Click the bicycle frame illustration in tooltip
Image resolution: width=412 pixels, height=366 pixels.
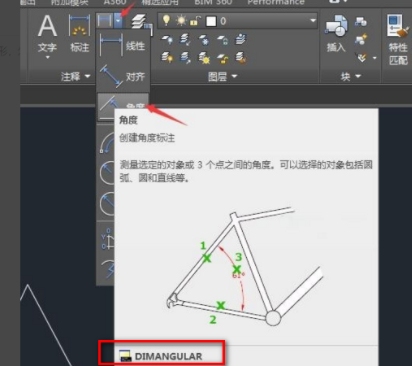pos(245,267)
